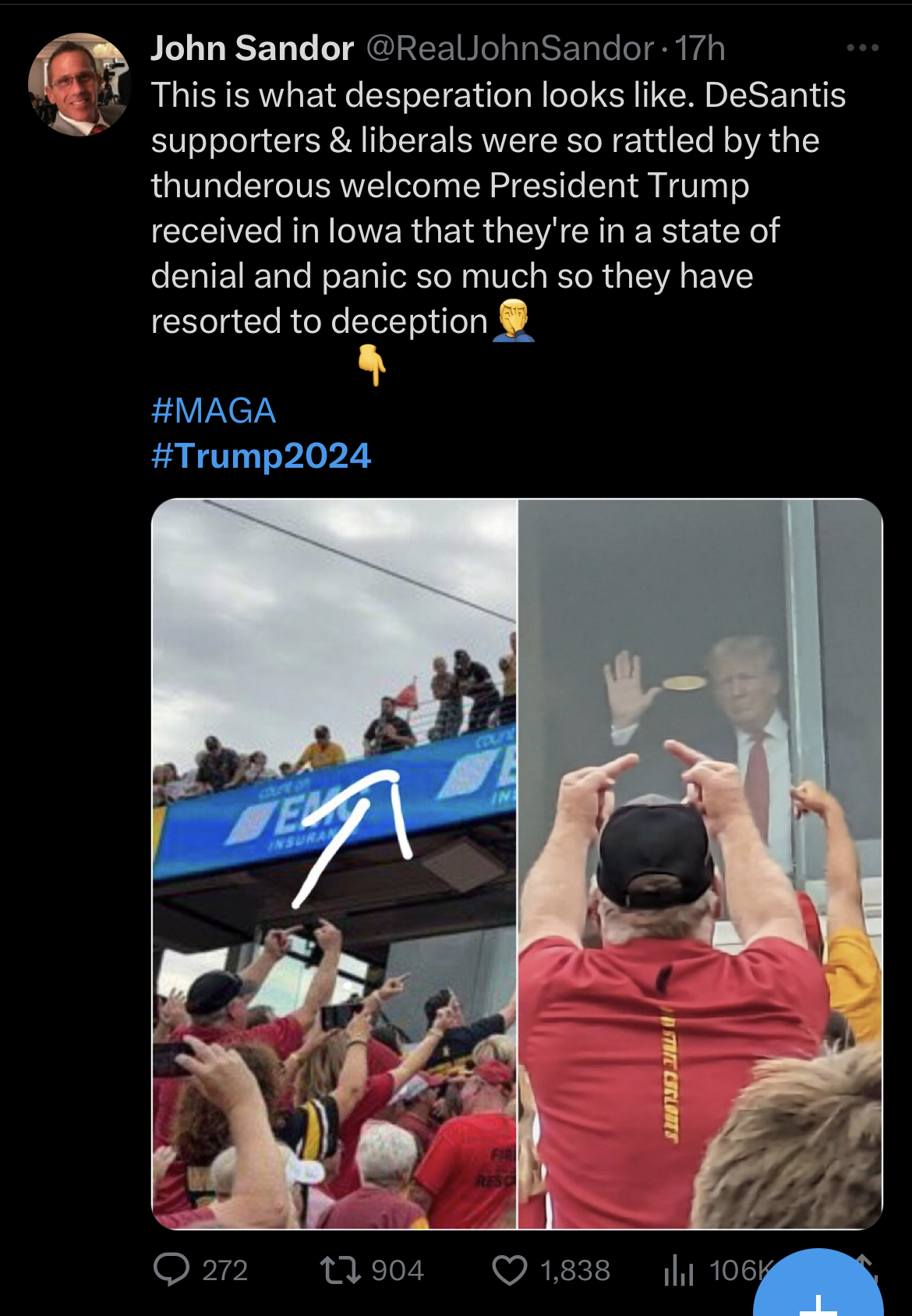The image size is (912, 1316).
Task: Open the @RealJohnSandor handle
Action: [510, 48]
